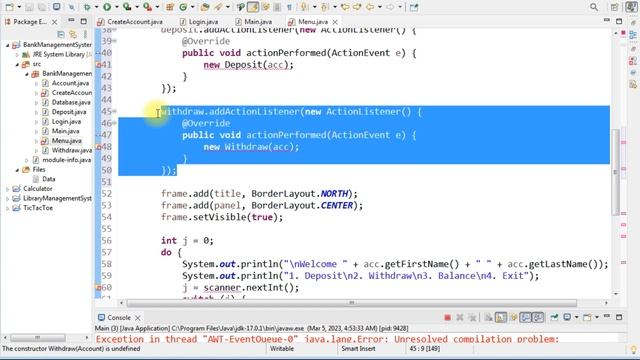Switch to CreateAccount.java editor tab
The height and width of the screenshot is (360, 640).
(x=130, y=22)
